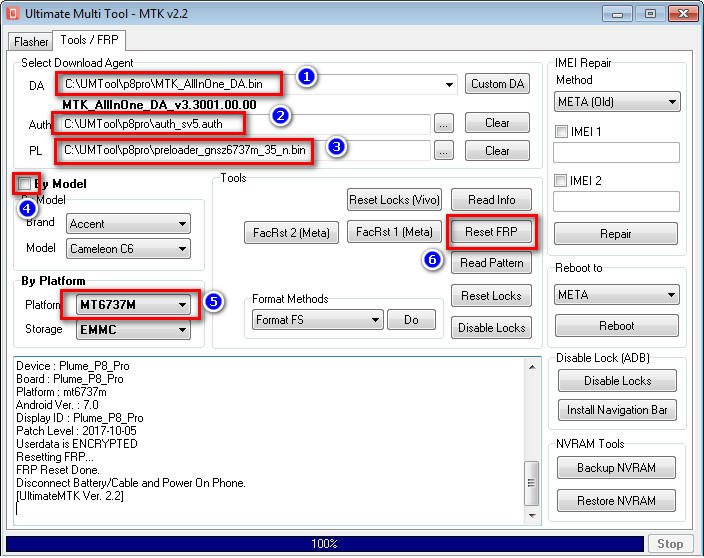This screenshot has width=704, height=558.
Task: Open the IMEI Repair Method dropdown
Action: coord(617,102)
